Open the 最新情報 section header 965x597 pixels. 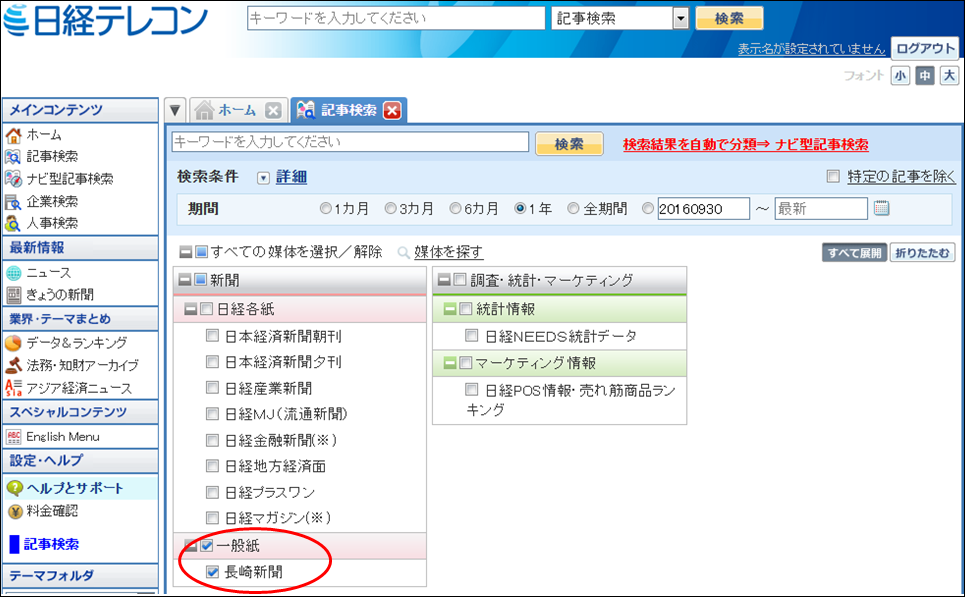coord(80,248)
